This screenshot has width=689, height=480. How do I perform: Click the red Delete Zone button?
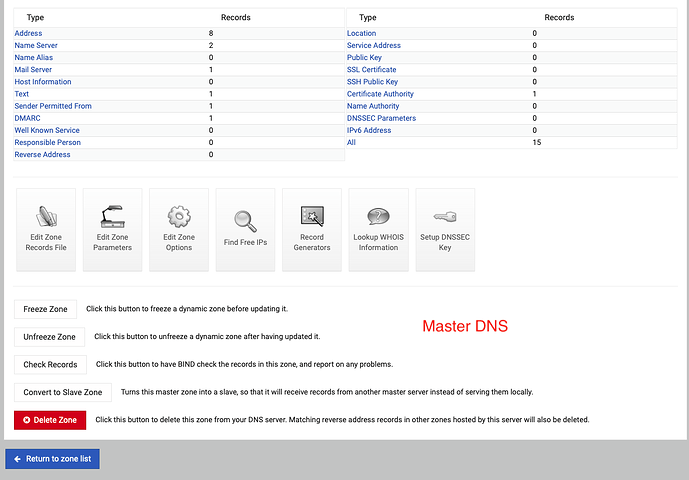(x=50, y=420)
